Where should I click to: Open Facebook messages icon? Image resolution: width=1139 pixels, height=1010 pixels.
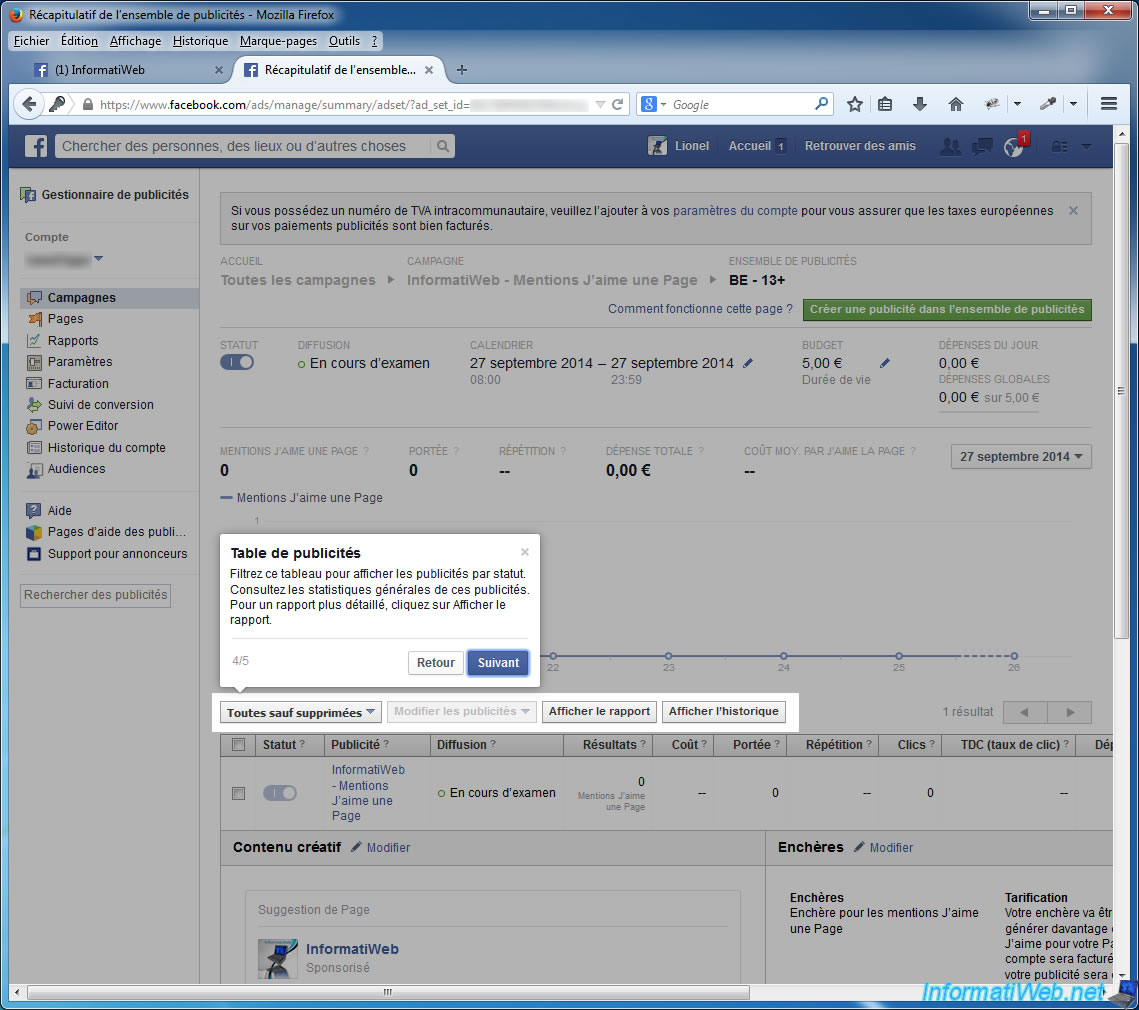(x=982, y=146)
